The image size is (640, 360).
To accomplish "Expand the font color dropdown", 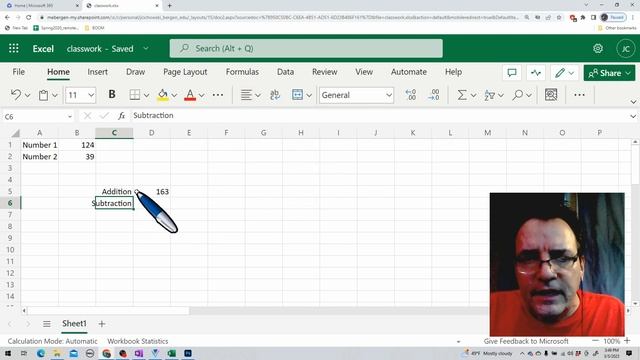I will tap(202, 96).
